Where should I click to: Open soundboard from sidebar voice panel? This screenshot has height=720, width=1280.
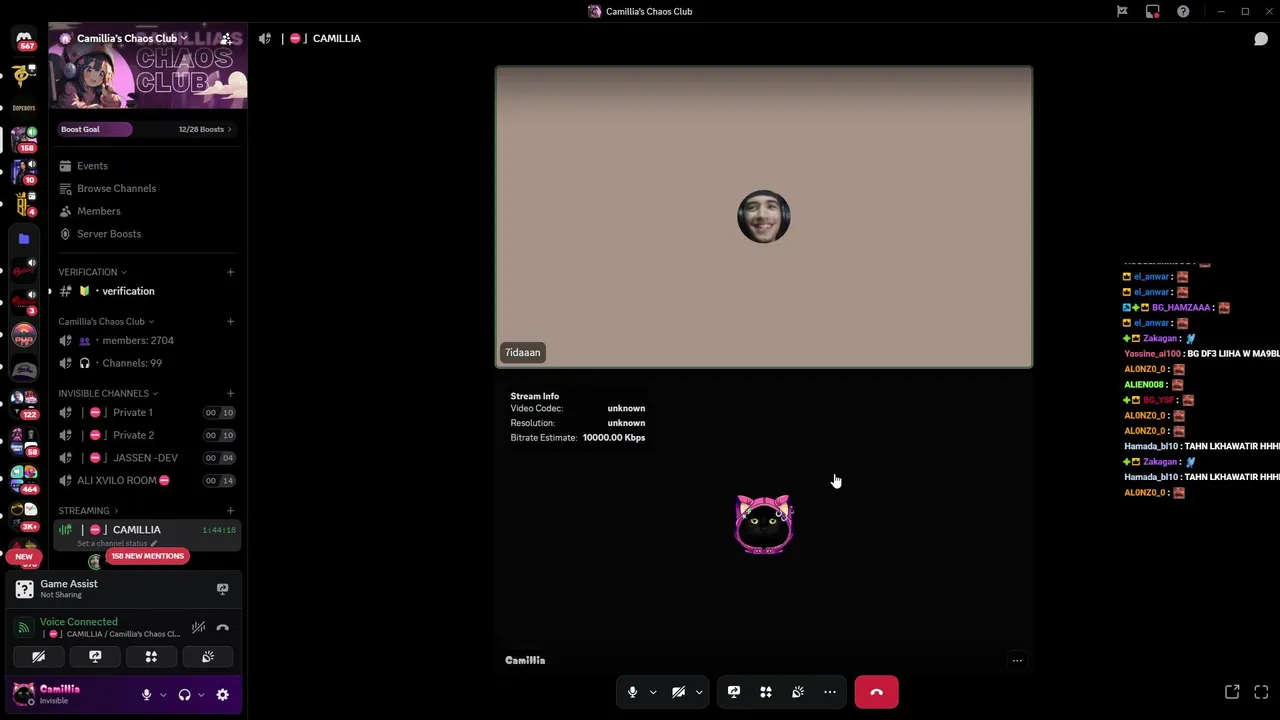coord(208,657)
